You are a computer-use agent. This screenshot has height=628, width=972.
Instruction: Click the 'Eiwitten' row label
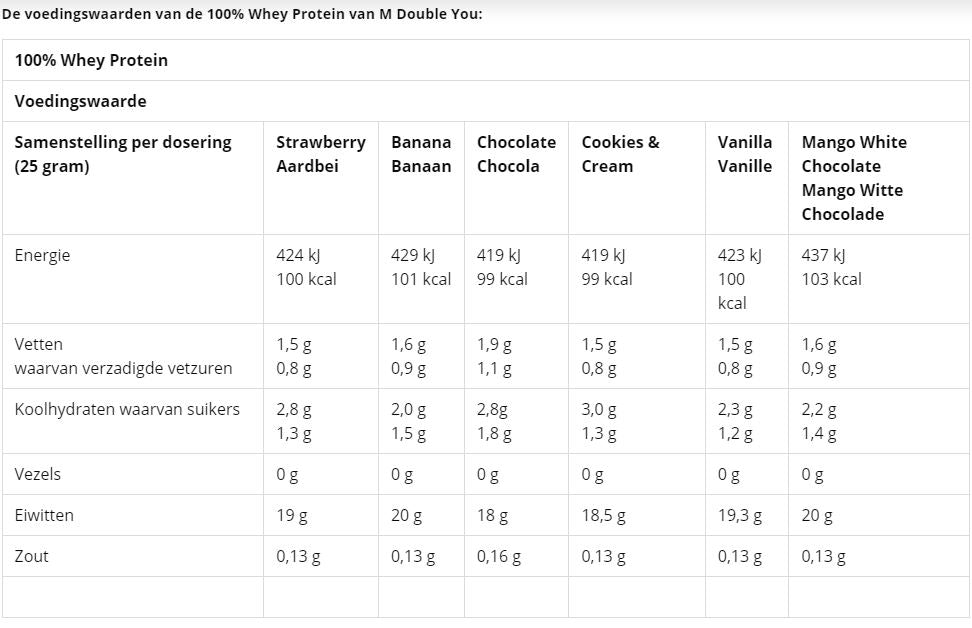point(44,515)
